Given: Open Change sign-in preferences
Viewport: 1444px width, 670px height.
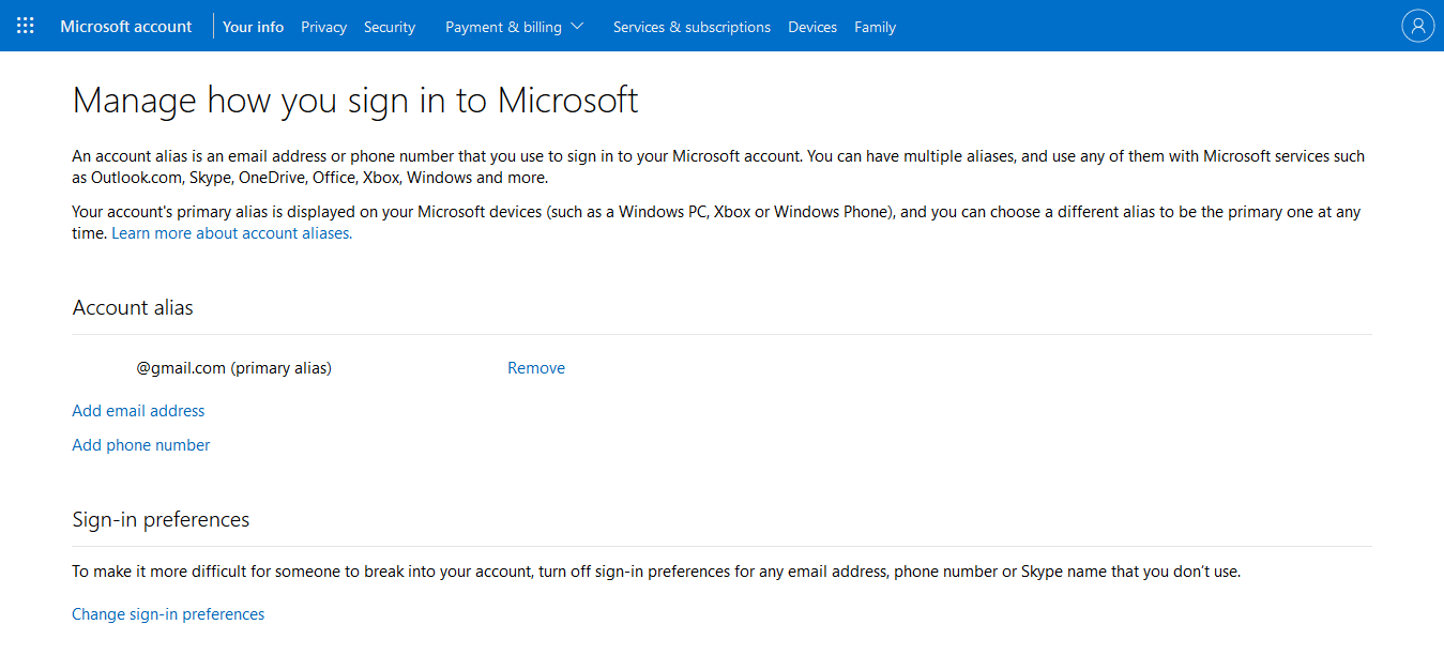Looking at the screenshot, I should (168, 614).
